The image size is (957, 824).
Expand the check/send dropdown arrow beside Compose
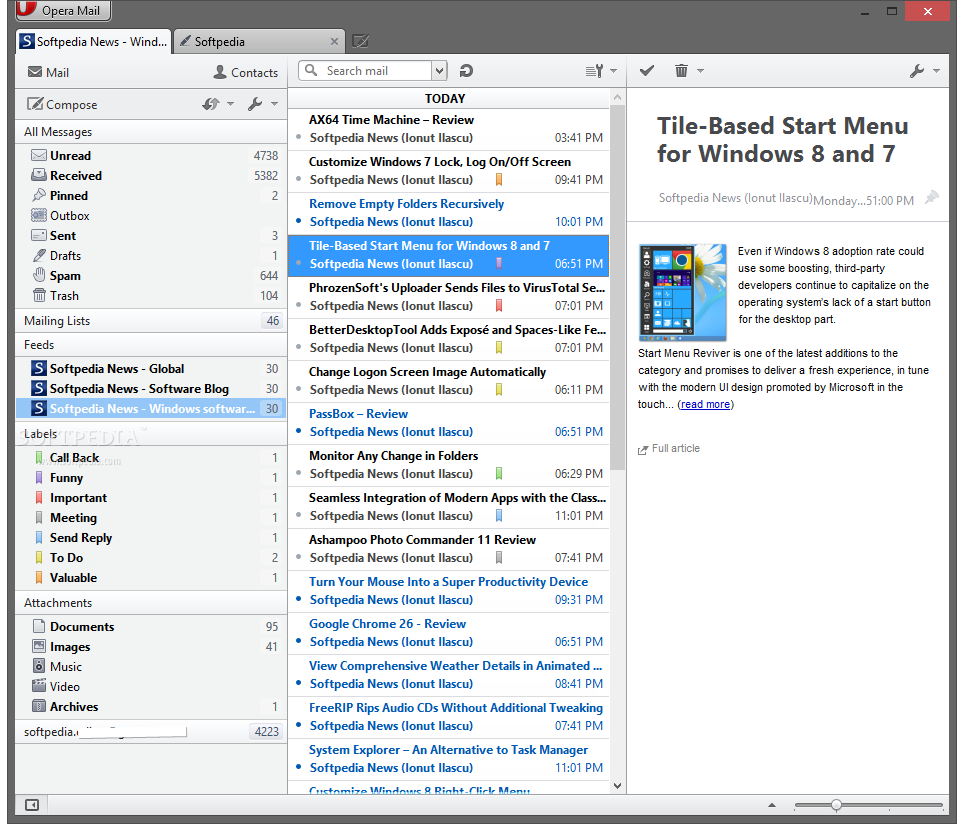click(230, 104)
